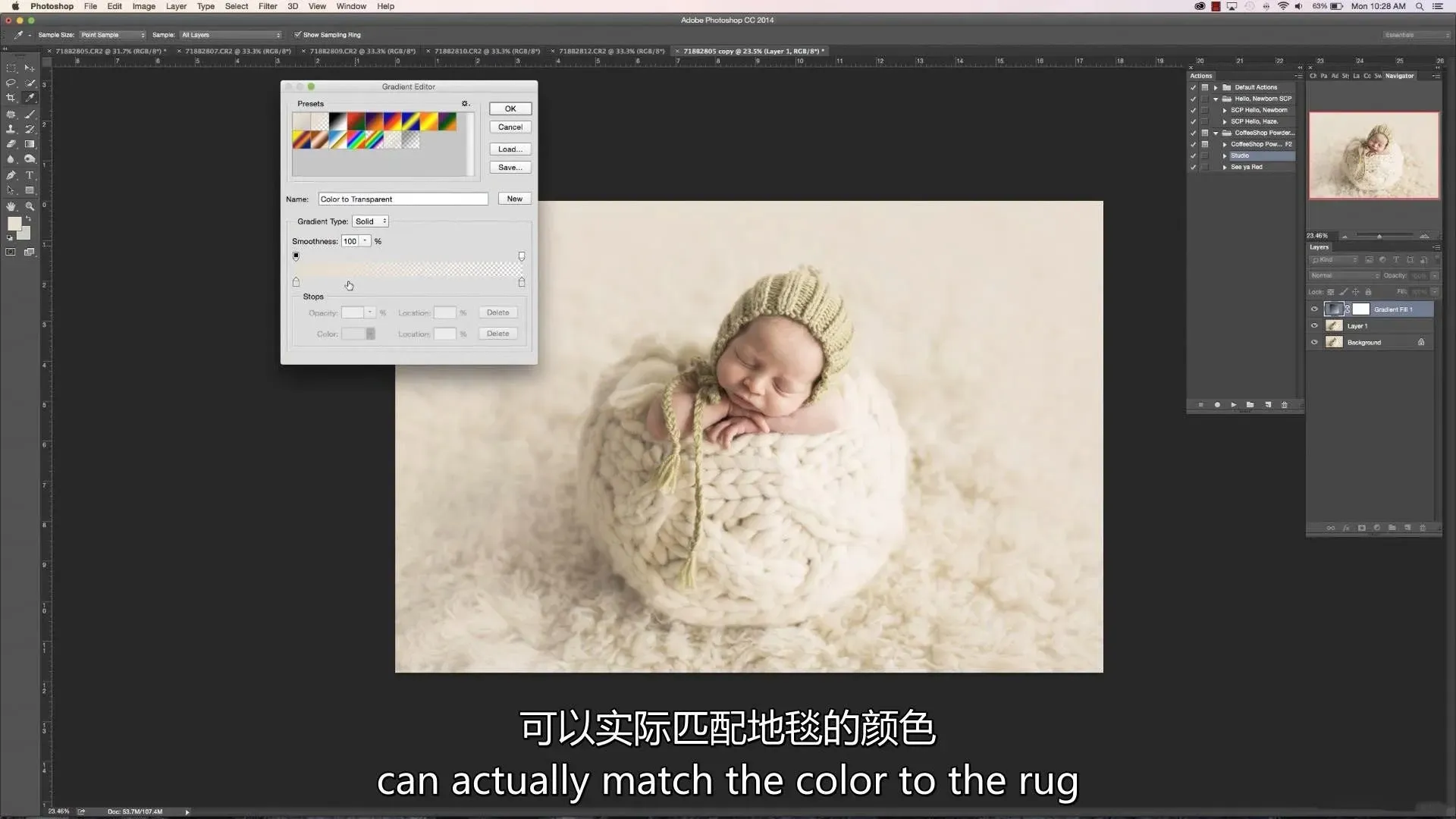Switch to 71882807.CR2 document tab

pos(238,52)
